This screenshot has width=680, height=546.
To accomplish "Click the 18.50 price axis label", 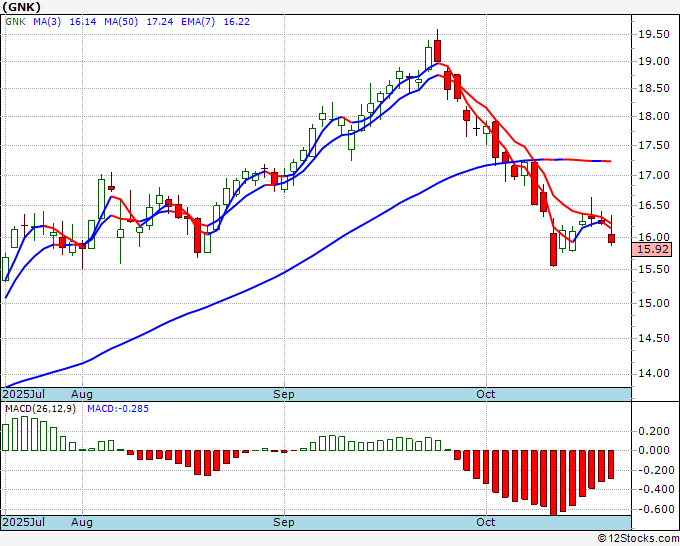I will click(654, 88).
